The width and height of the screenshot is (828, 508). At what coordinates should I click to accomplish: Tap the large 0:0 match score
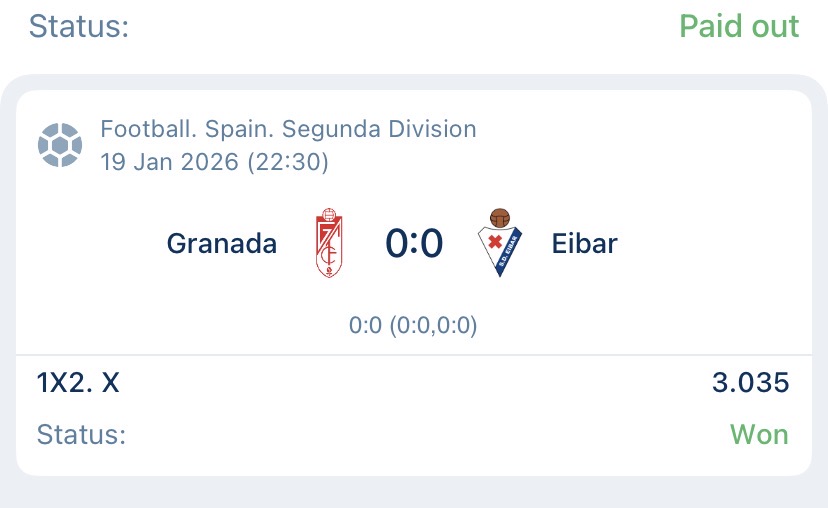(413, 243)
